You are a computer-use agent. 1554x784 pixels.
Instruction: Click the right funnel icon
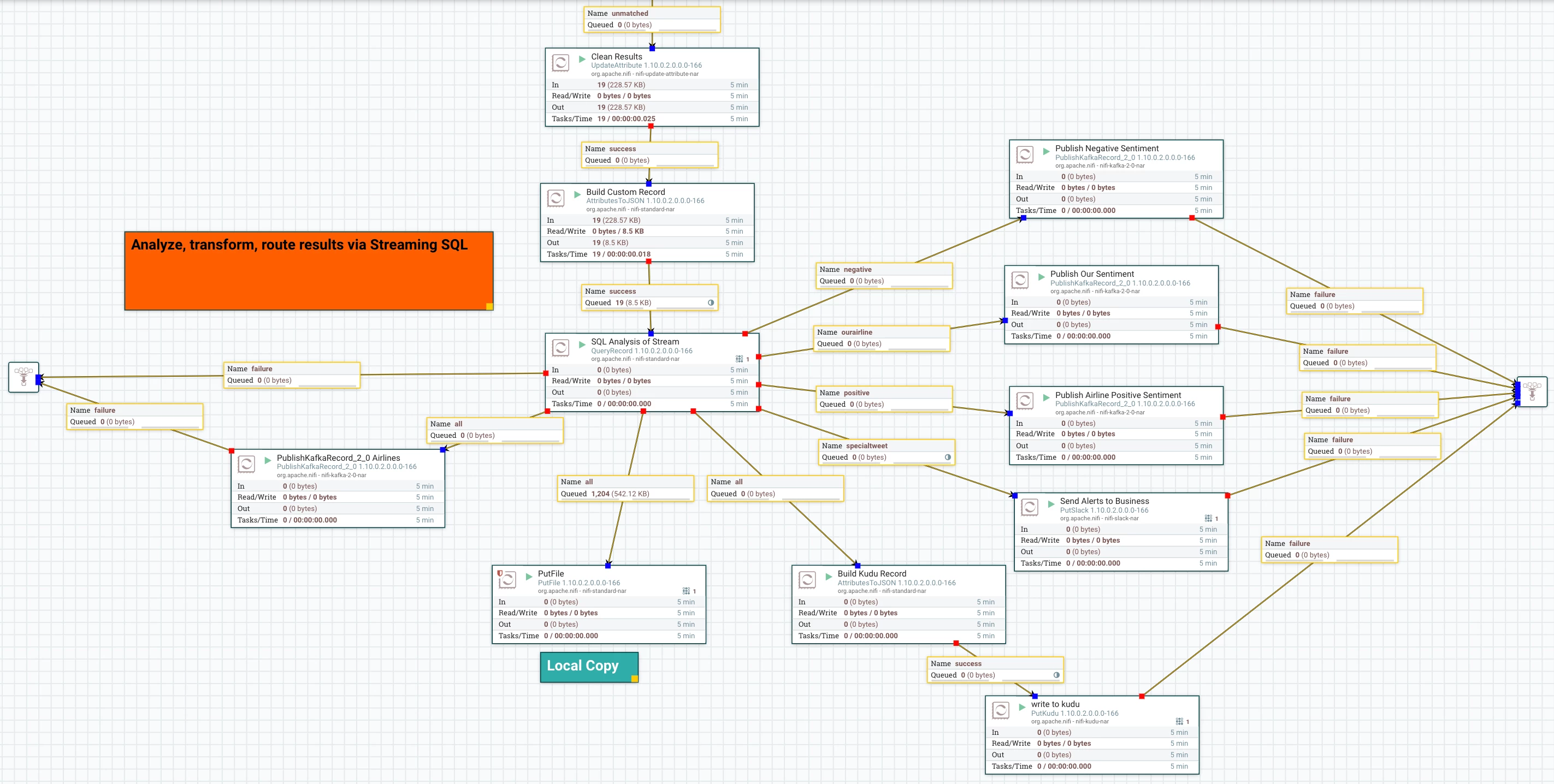1532,391
